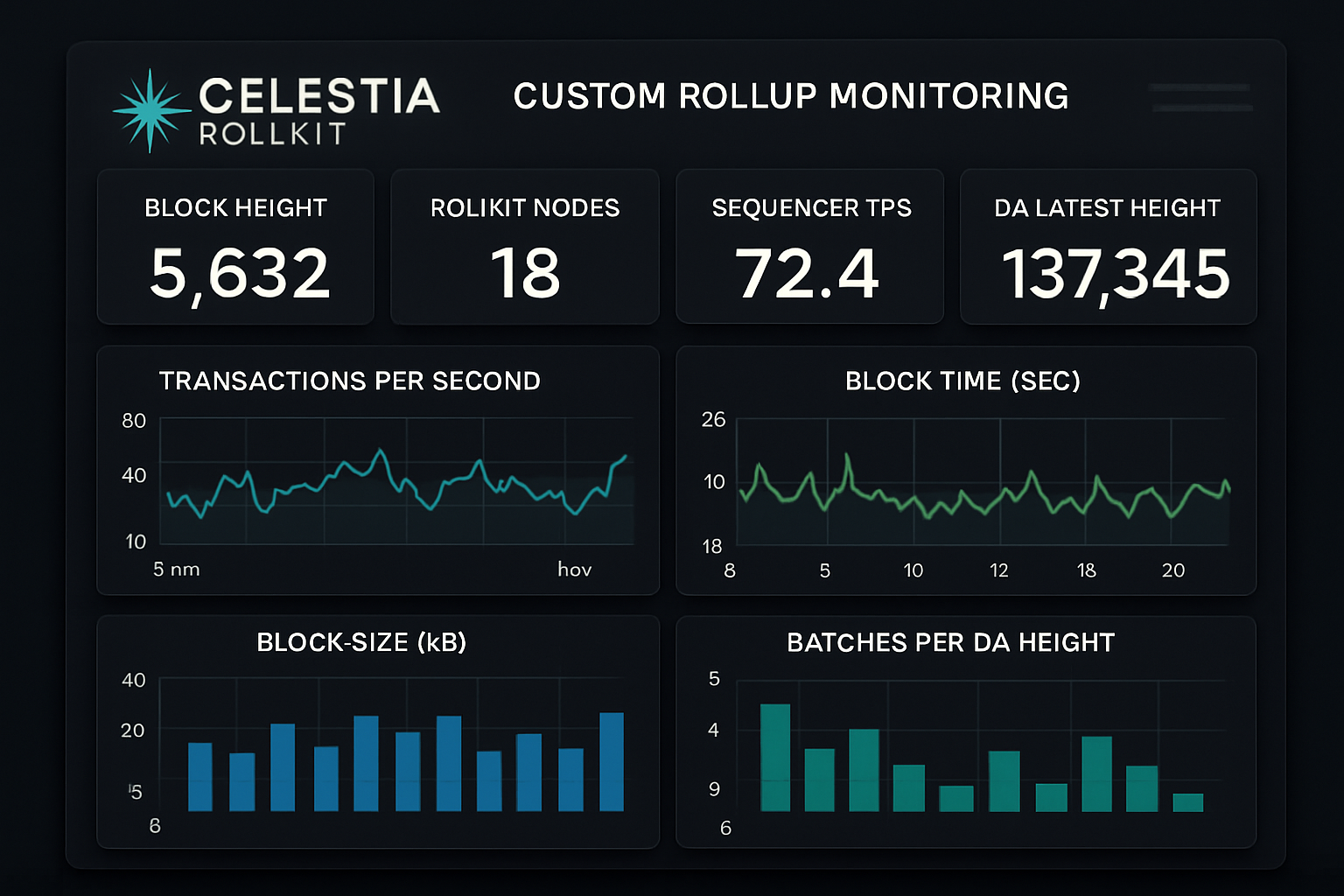Open the DA LATEST HEIGHT card
Screen dimensions: 1344x896
click(x=1107, y=247)
